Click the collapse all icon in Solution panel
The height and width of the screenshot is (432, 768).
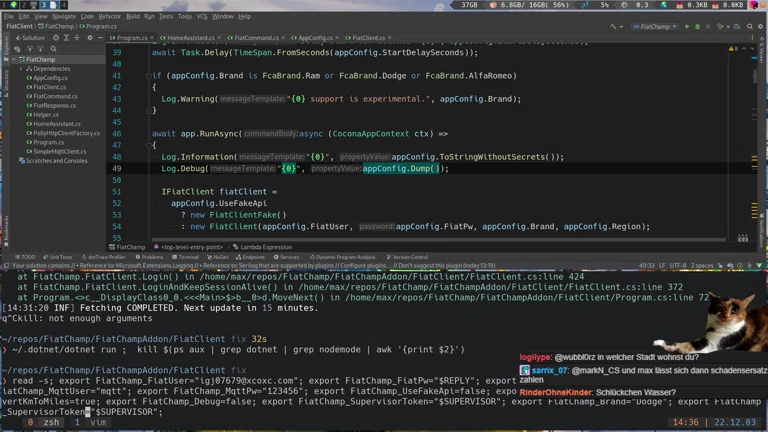point(76,38)
